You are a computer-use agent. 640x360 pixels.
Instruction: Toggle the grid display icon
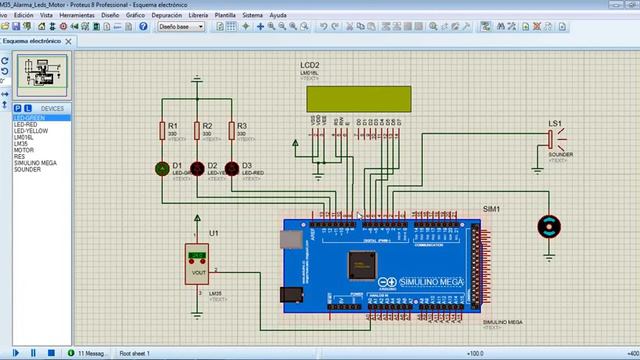point(231,27)
